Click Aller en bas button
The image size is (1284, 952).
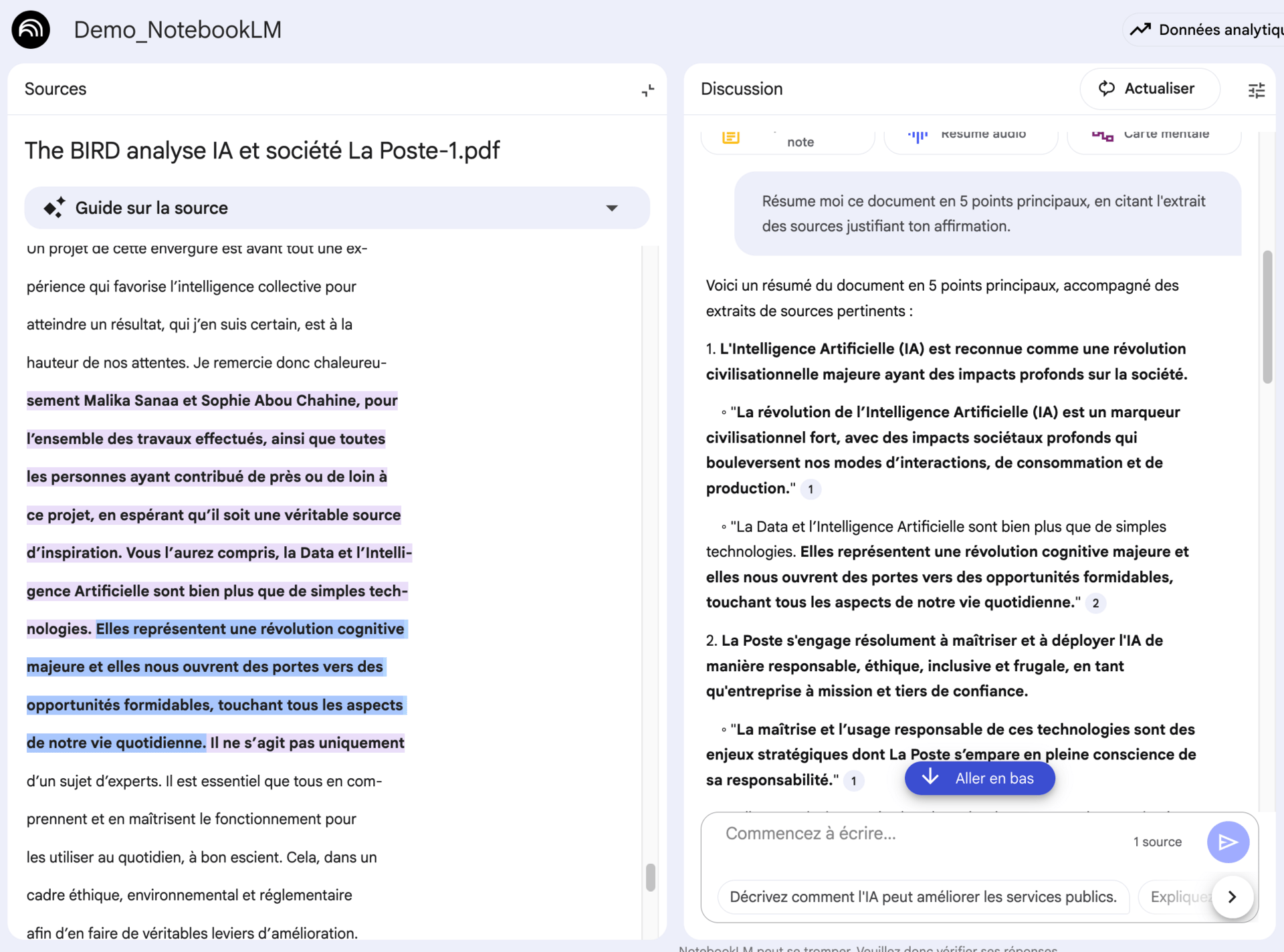980,778
